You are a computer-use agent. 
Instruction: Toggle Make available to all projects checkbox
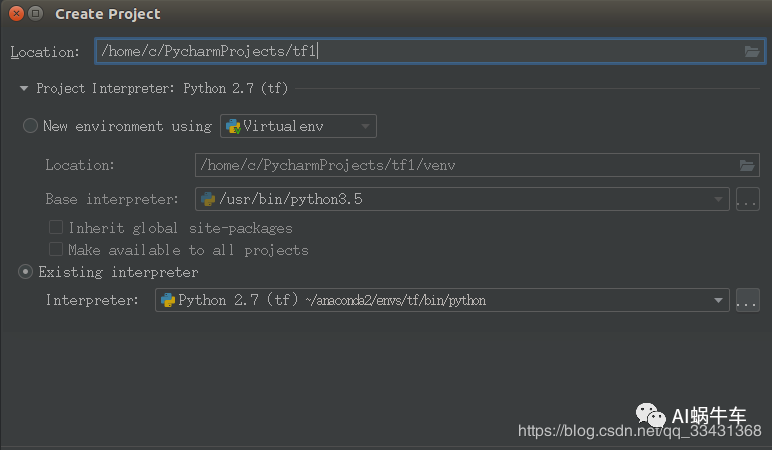click(x=56, y=249)
